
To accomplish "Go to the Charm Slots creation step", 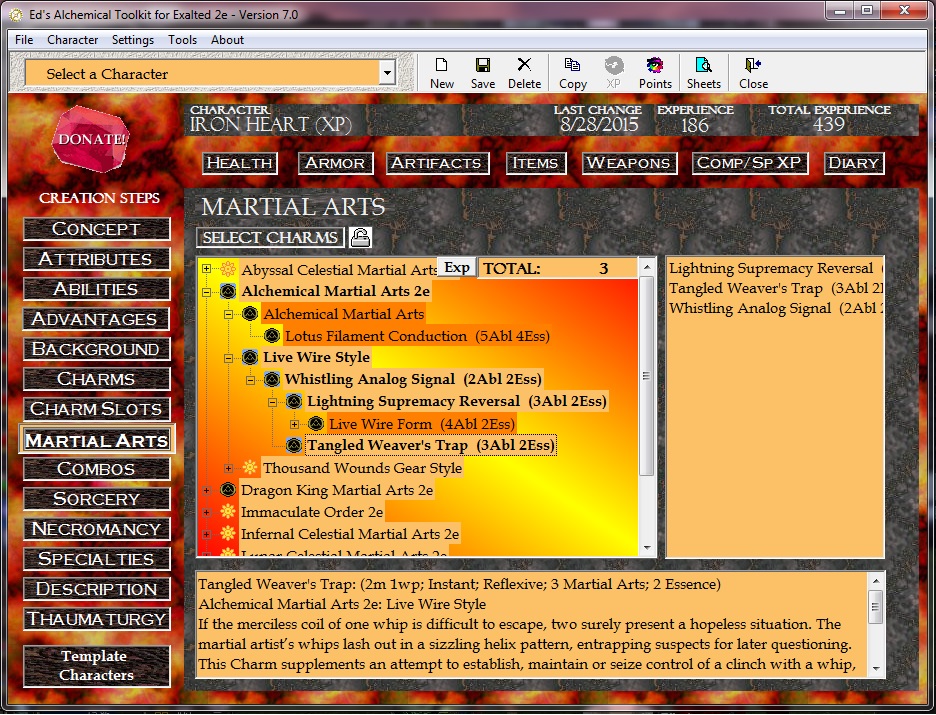I will (x=96, y=409).
